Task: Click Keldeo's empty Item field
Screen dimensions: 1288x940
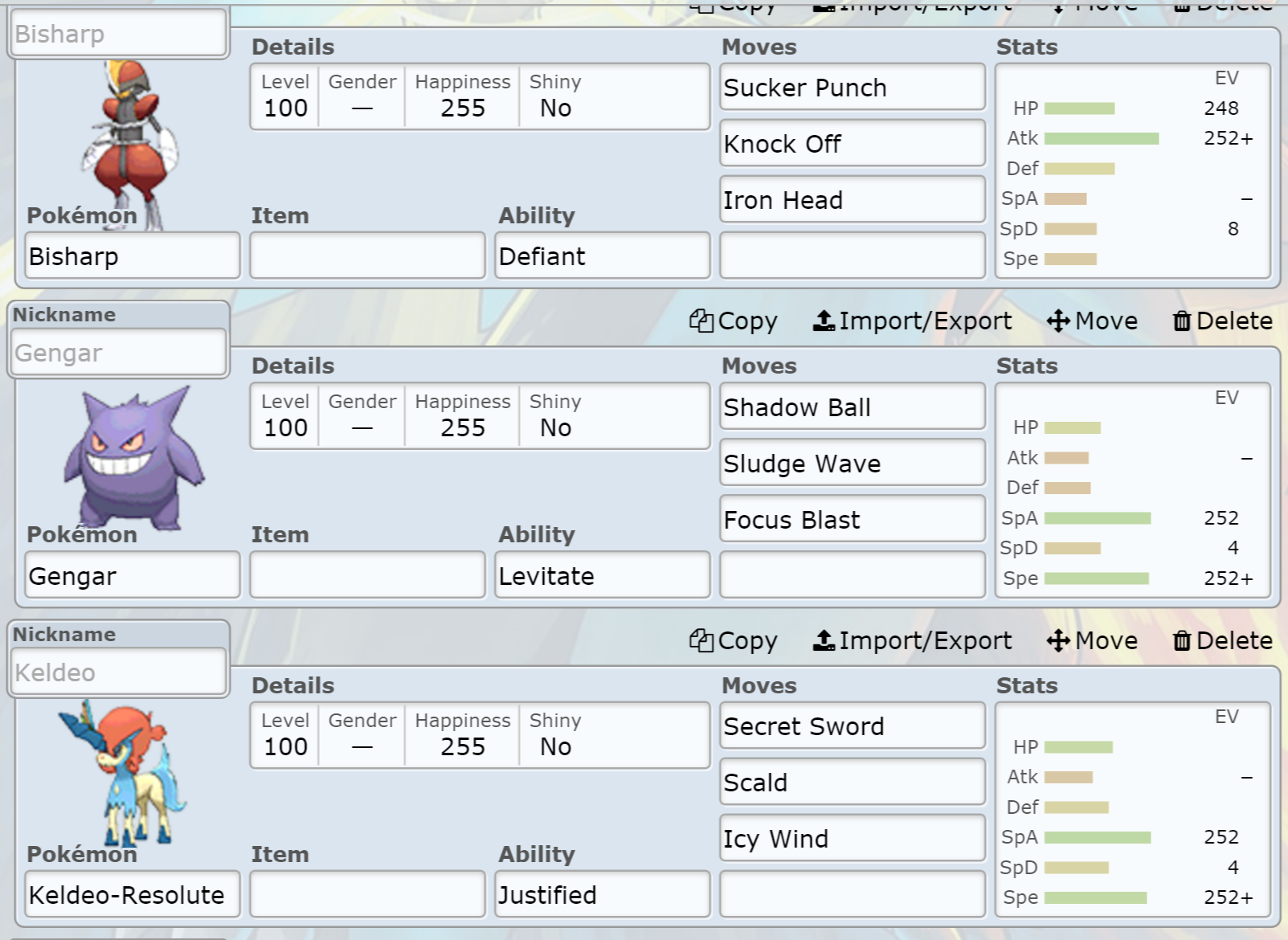Action: pos(367,894)
